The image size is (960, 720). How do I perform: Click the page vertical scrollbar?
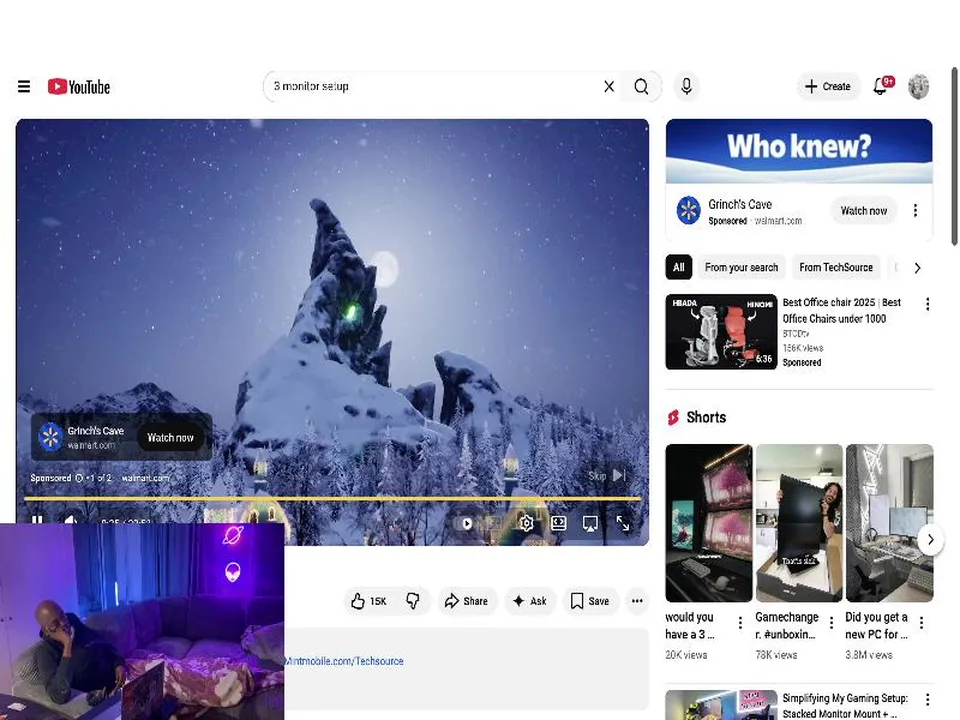pos(954,156)
